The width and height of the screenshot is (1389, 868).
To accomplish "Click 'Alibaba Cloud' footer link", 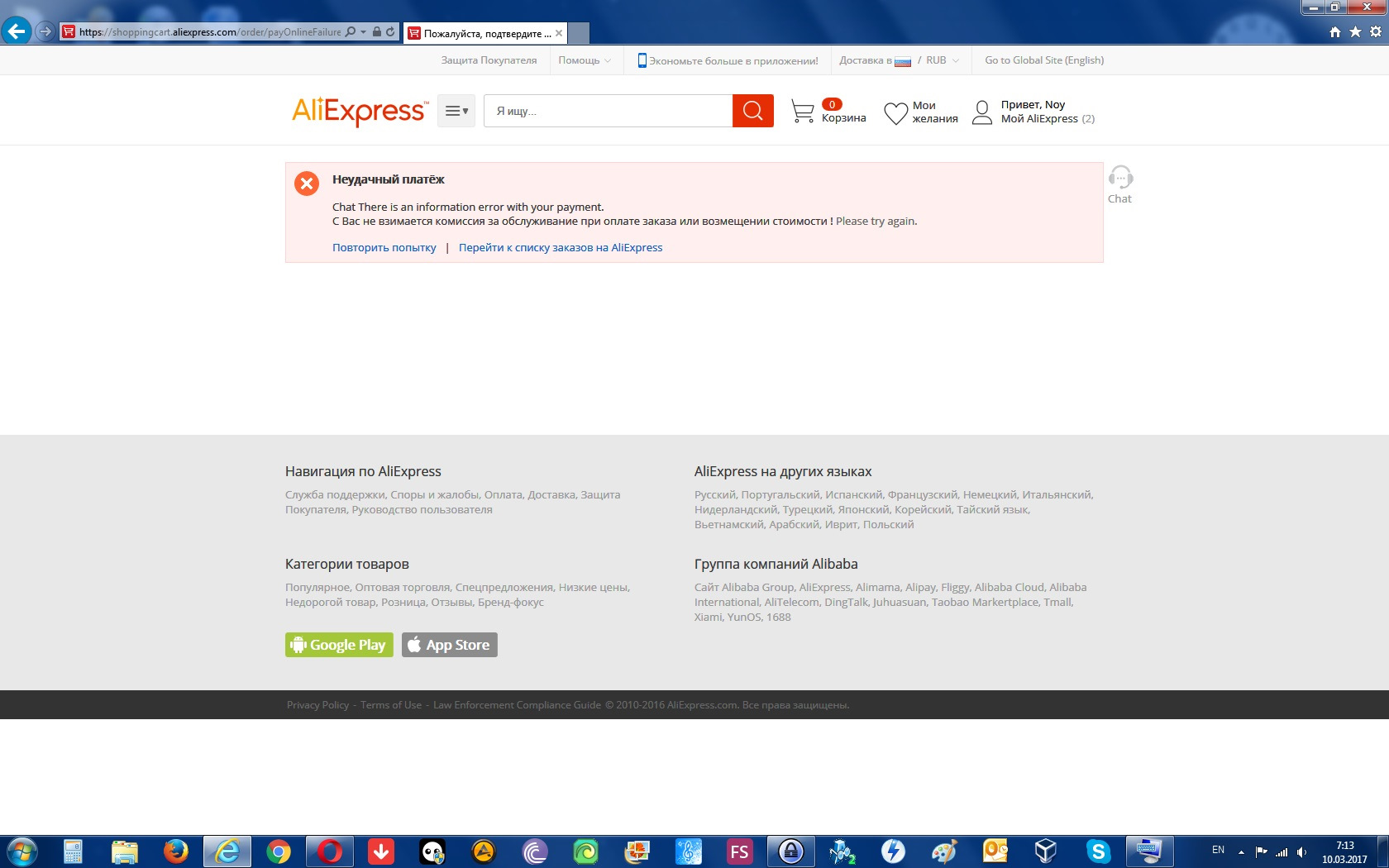I will (x=1009, y=588).
